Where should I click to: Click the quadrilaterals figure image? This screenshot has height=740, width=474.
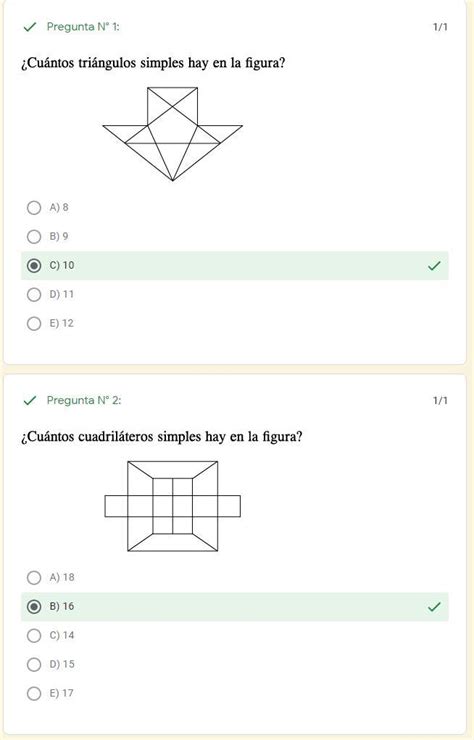tap(173, 506)
